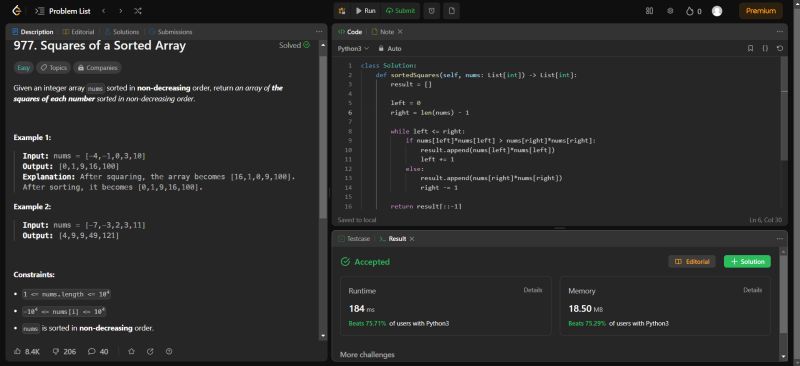Pick a random problem with shuffle icon
Viewport: 800px width, 366px height.
click(x=137, y=11)
